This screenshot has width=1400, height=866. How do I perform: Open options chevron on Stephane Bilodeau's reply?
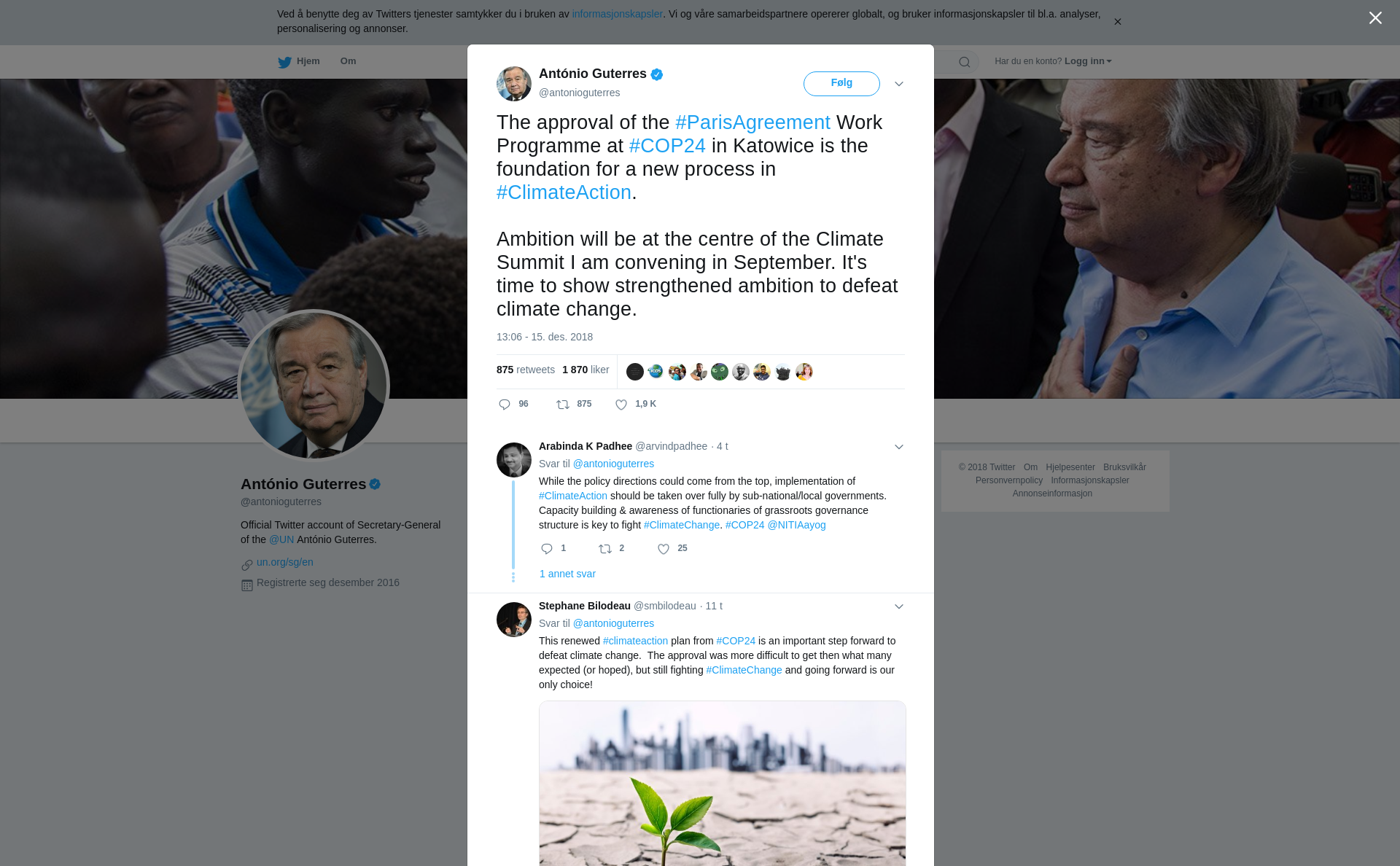click(x=899, y=606)
